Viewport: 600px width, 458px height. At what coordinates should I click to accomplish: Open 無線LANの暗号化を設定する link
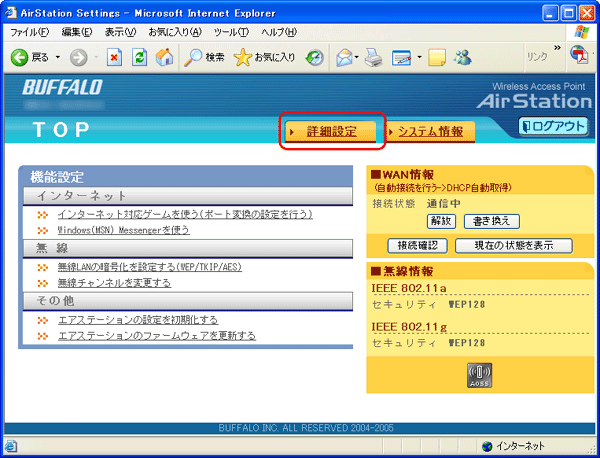click(x=150, y=267)
